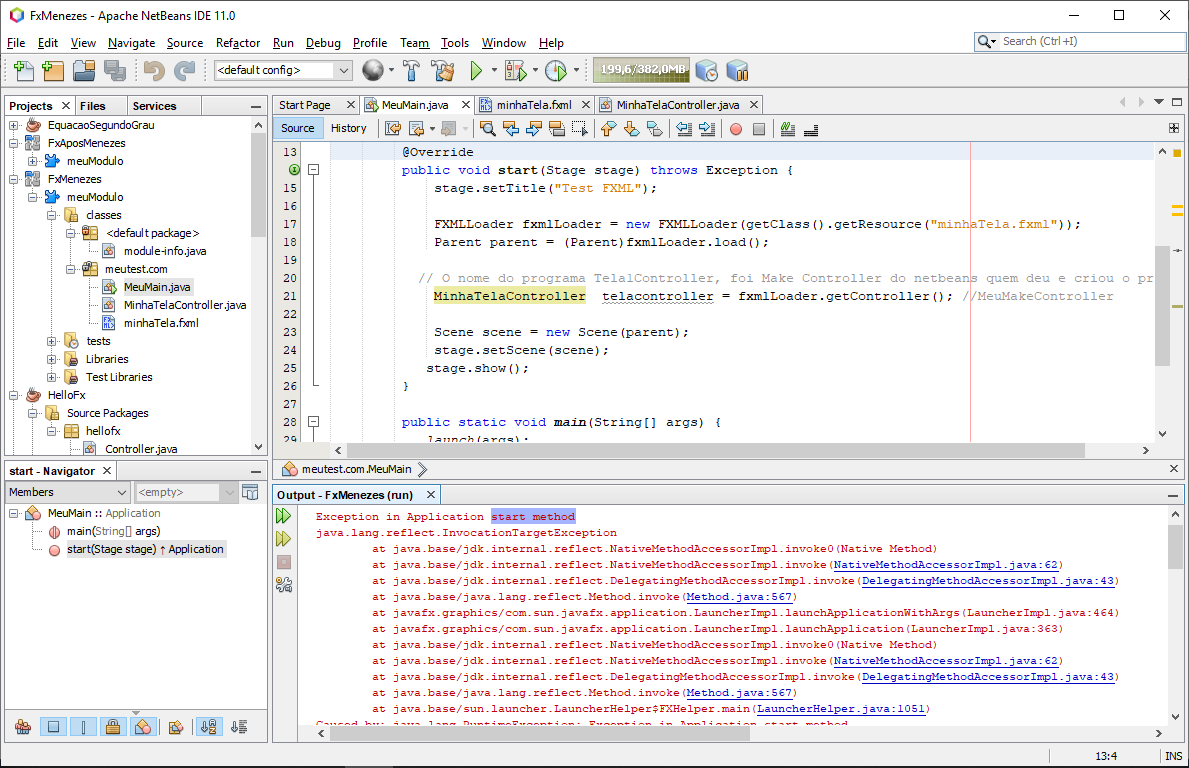Jump to Next Bookmark icon
The height and width of the screenshot is (768, 1189).
(x=632, y=129)
